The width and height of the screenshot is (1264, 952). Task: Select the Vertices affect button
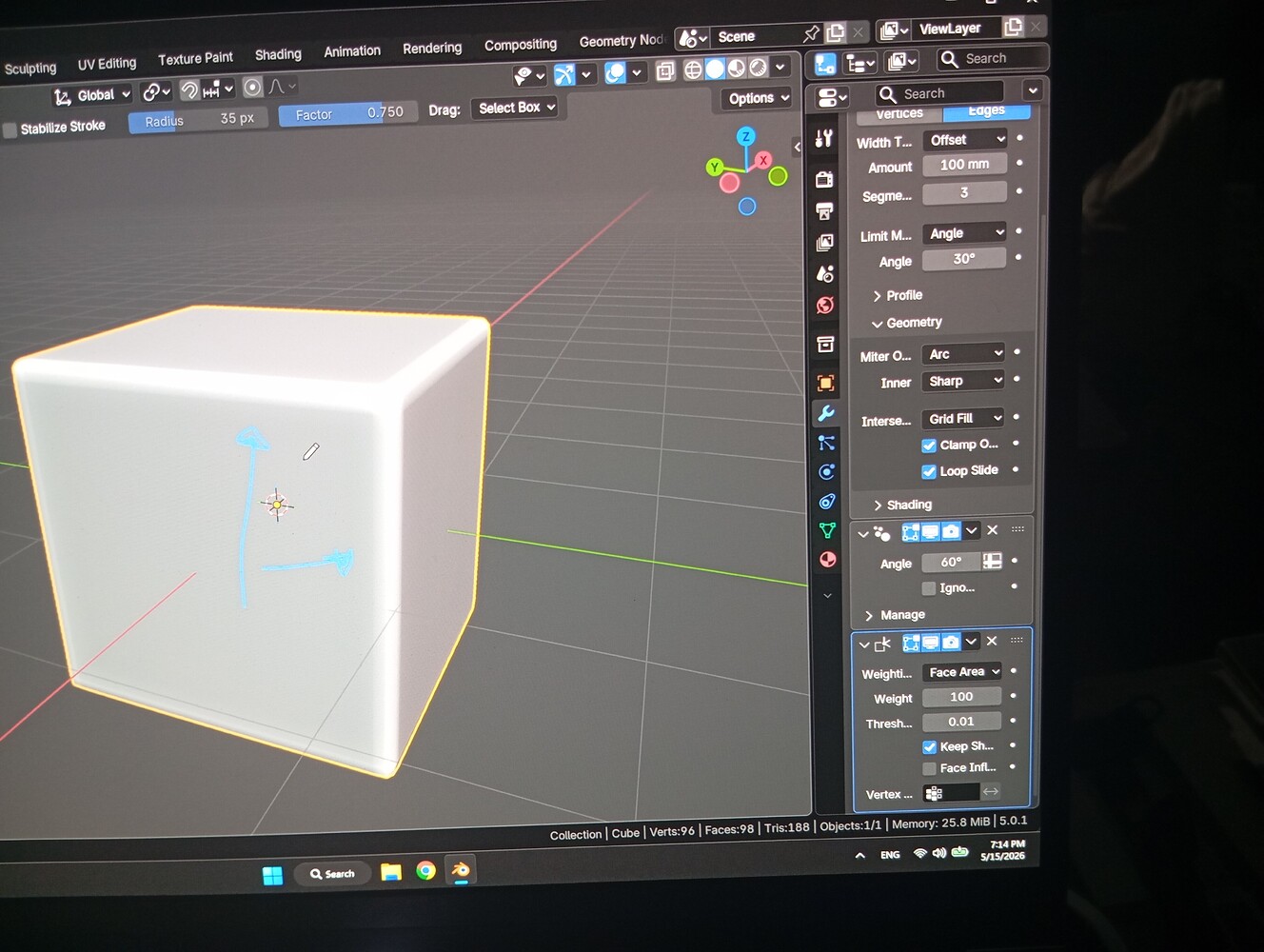(899, 114)
